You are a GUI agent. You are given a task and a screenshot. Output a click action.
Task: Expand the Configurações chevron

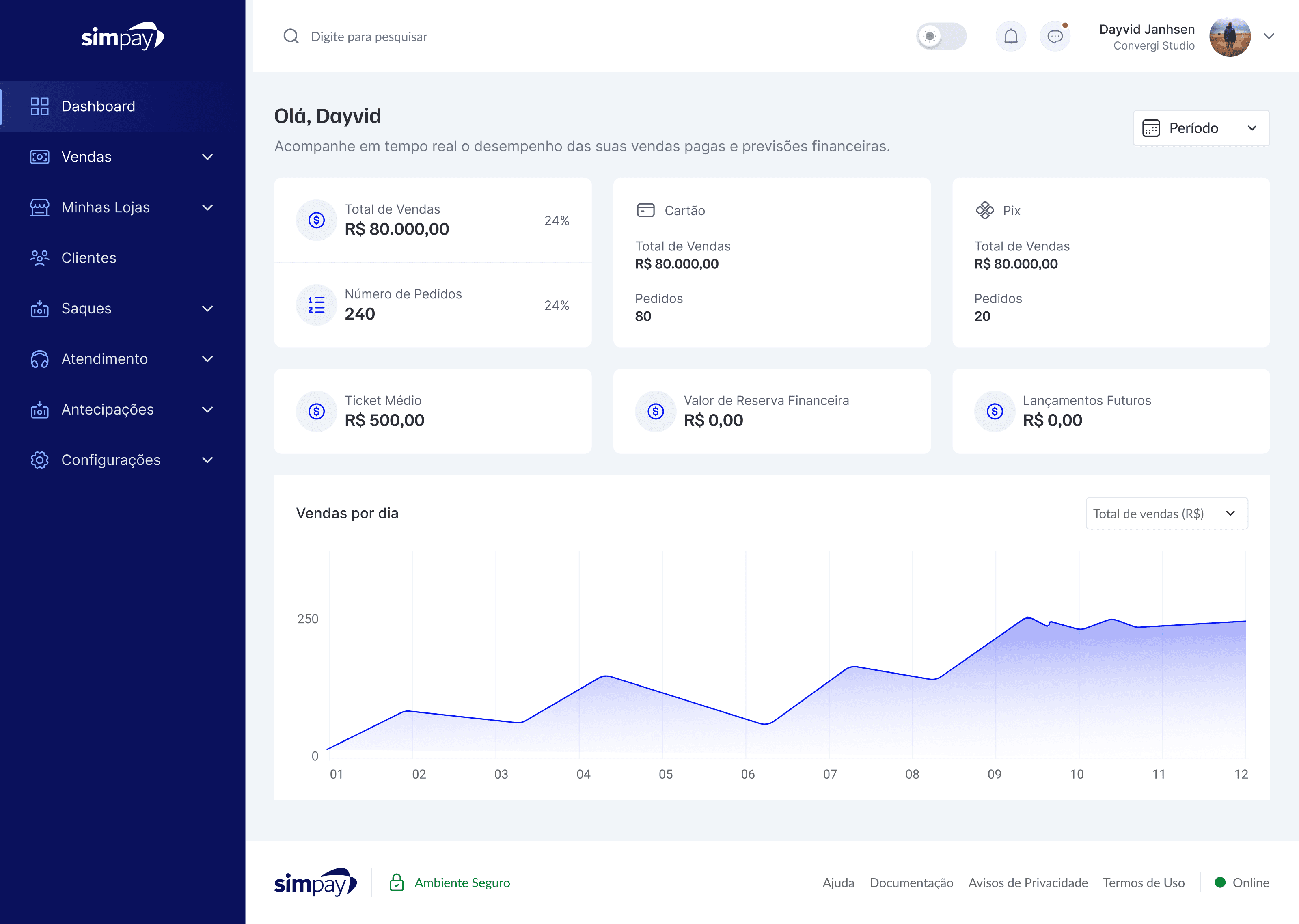pyautogui.click(x=207, y=460)
